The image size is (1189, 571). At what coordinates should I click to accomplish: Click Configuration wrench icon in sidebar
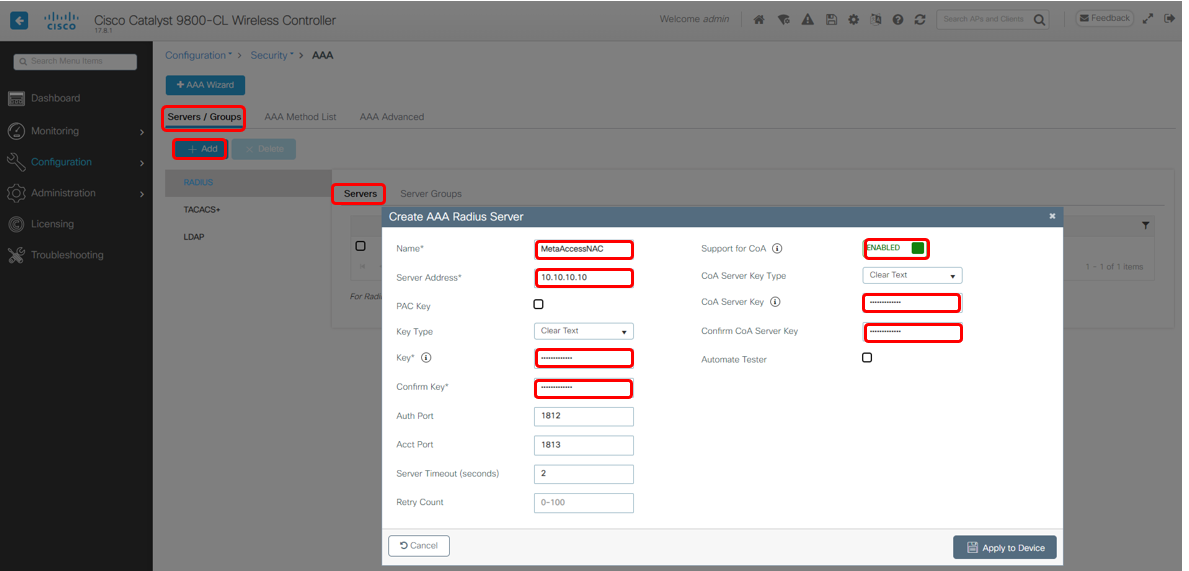coord(16,162)
